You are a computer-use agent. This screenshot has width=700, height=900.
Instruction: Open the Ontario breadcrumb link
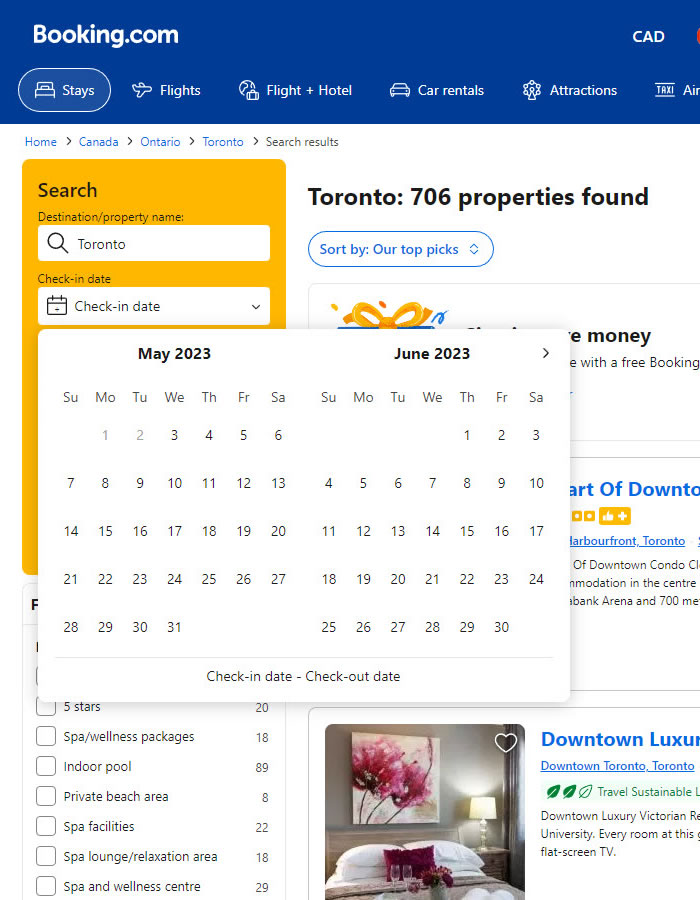pyautogui.click(x=160, y=142)
